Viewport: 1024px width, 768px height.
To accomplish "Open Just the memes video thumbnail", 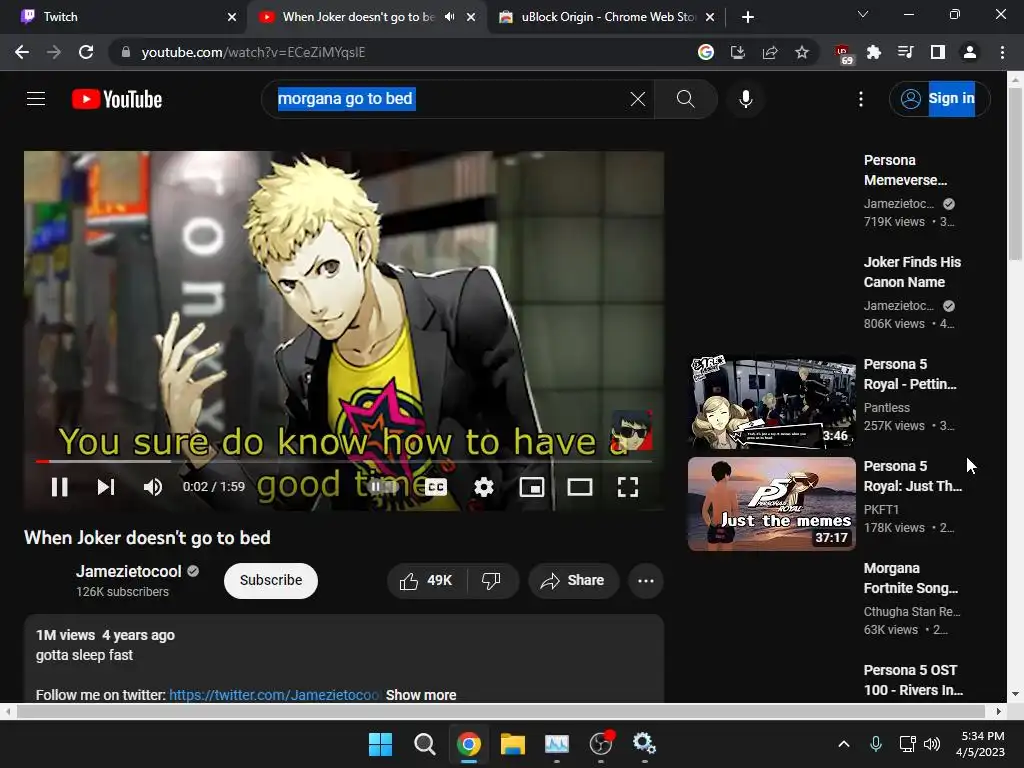I will [x=771, y=504].
